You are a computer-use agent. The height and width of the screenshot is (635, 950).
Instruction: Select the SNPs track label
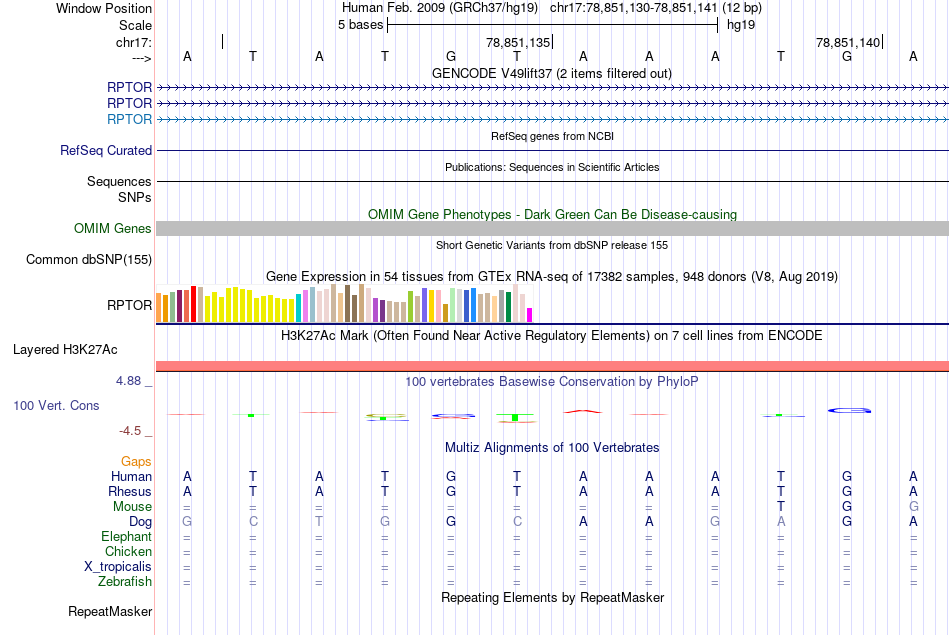tap(135, 197)
